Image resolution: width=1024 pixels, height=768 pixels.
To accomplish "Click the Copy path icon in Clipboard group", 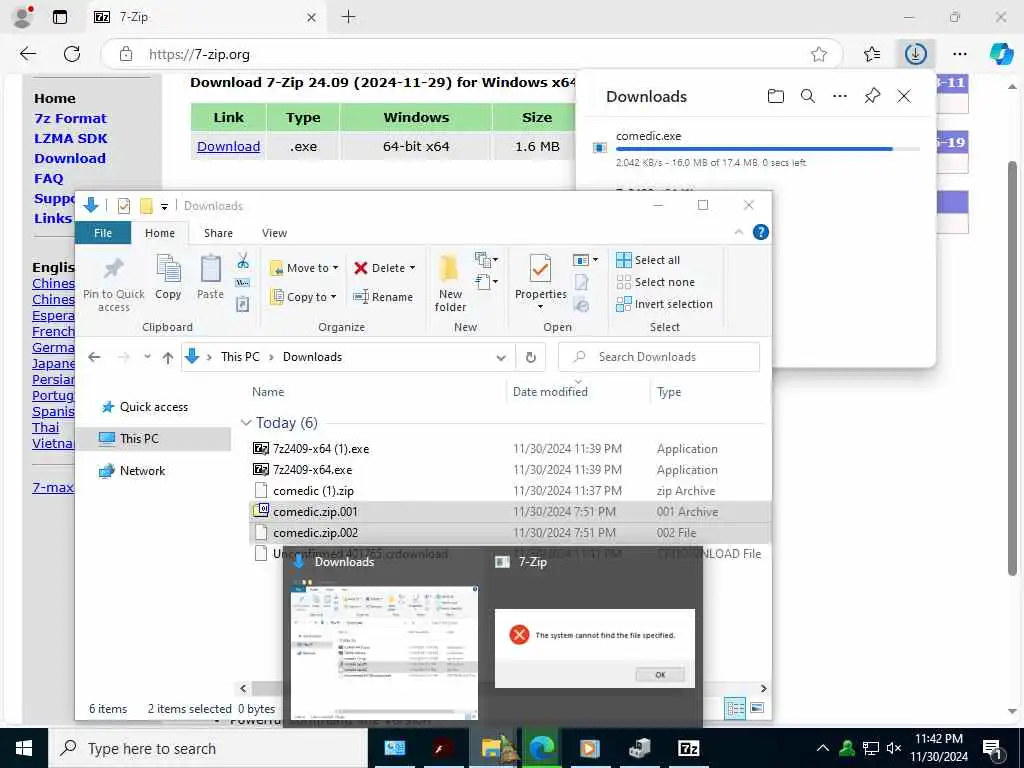I will 242,283.
